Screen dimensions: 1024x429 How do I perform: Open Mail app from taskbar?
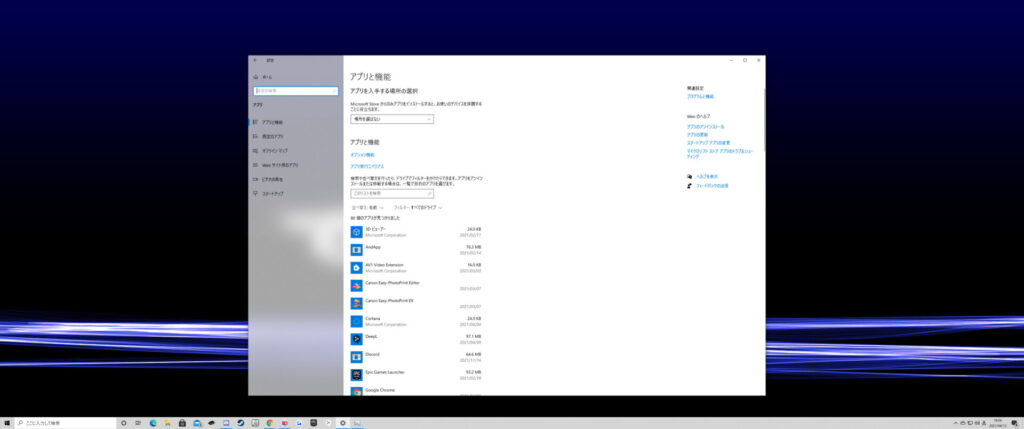coord(197,423)
